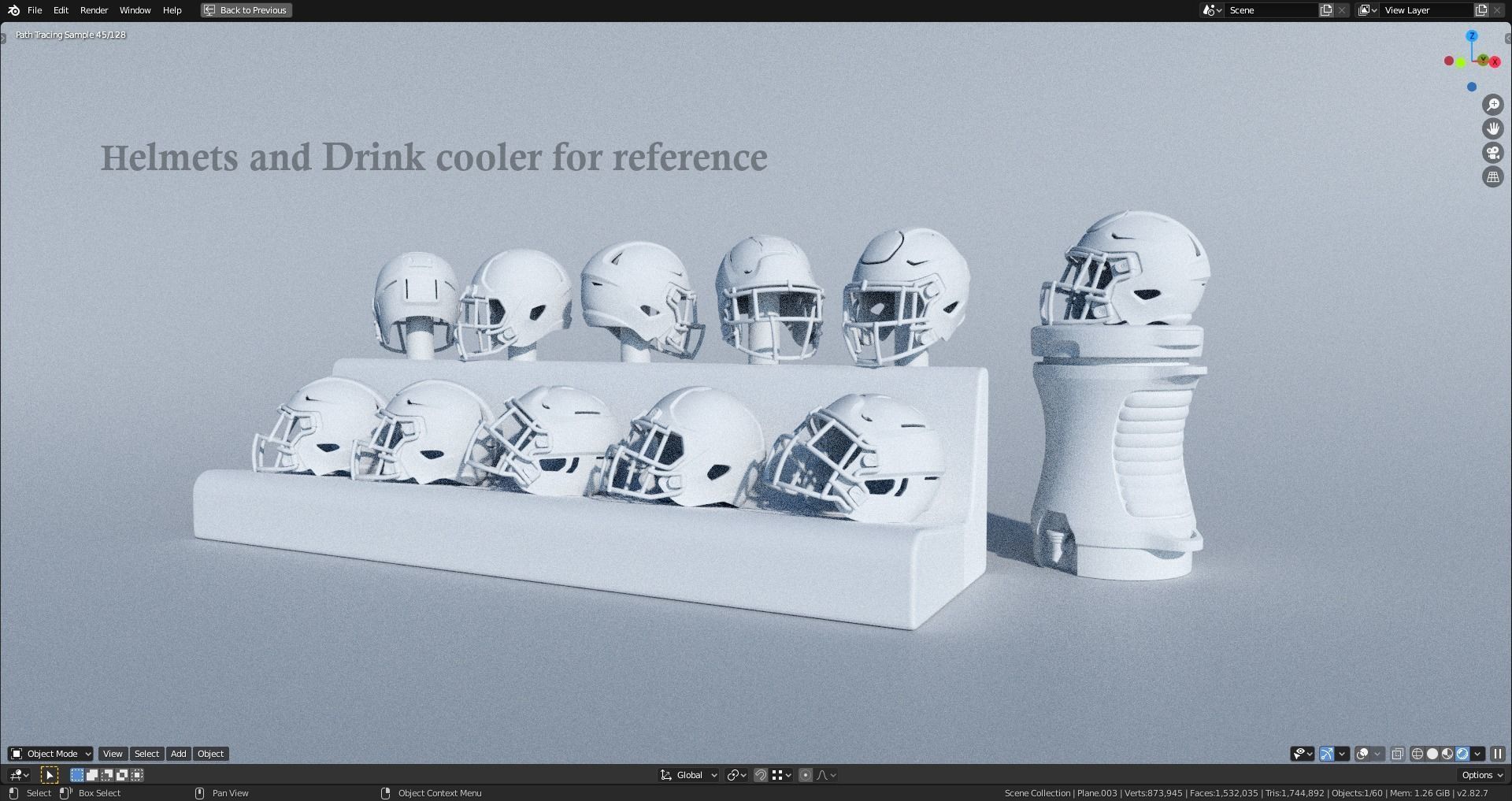The width and height of the screenshot is (1512, 801).
Task: Open the Render menu
Action: pos(94,10)
